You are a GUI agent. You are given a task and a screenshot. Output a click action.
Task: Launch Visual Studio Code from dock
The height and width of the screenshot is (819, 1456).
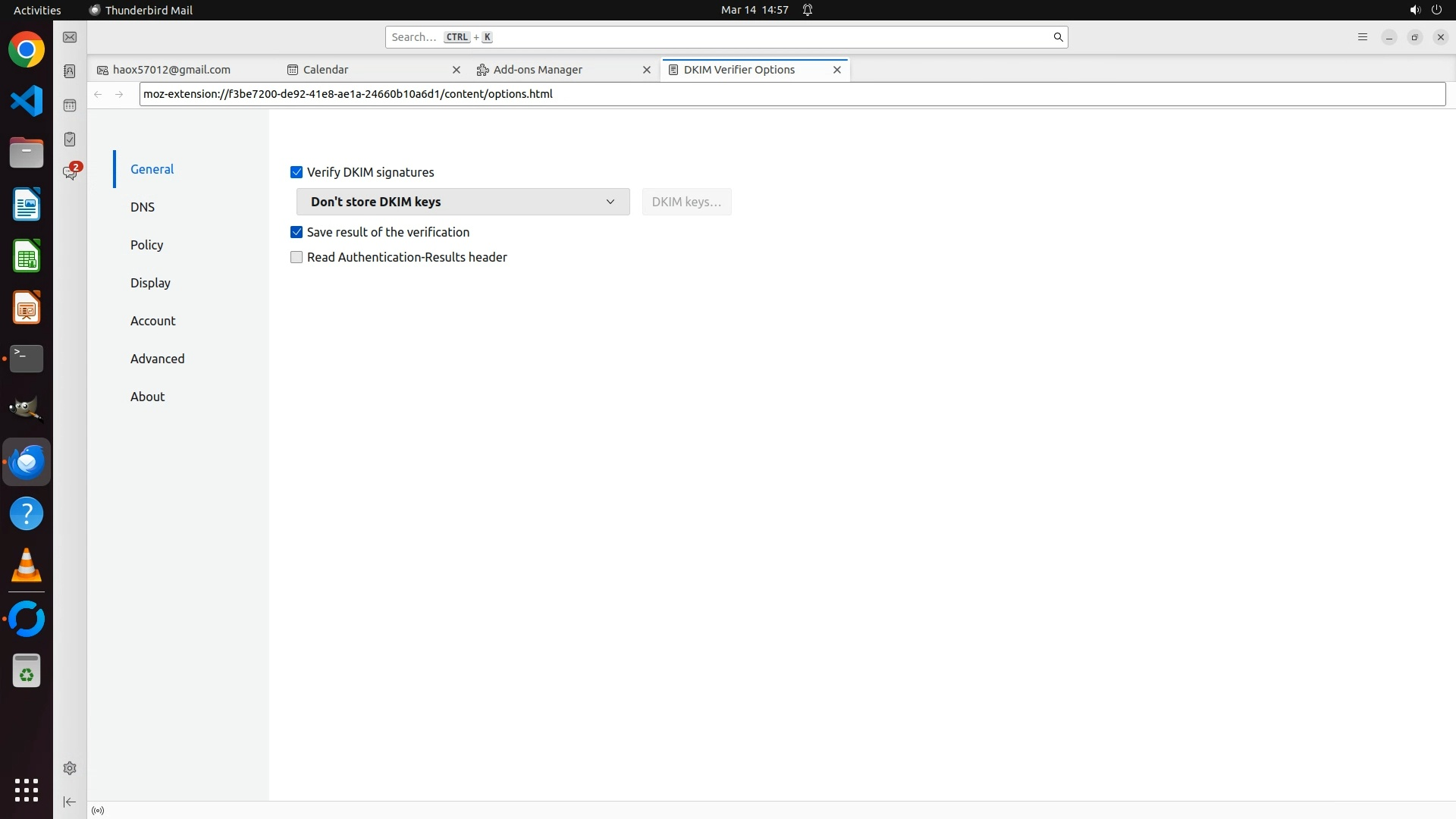[27, 101]
